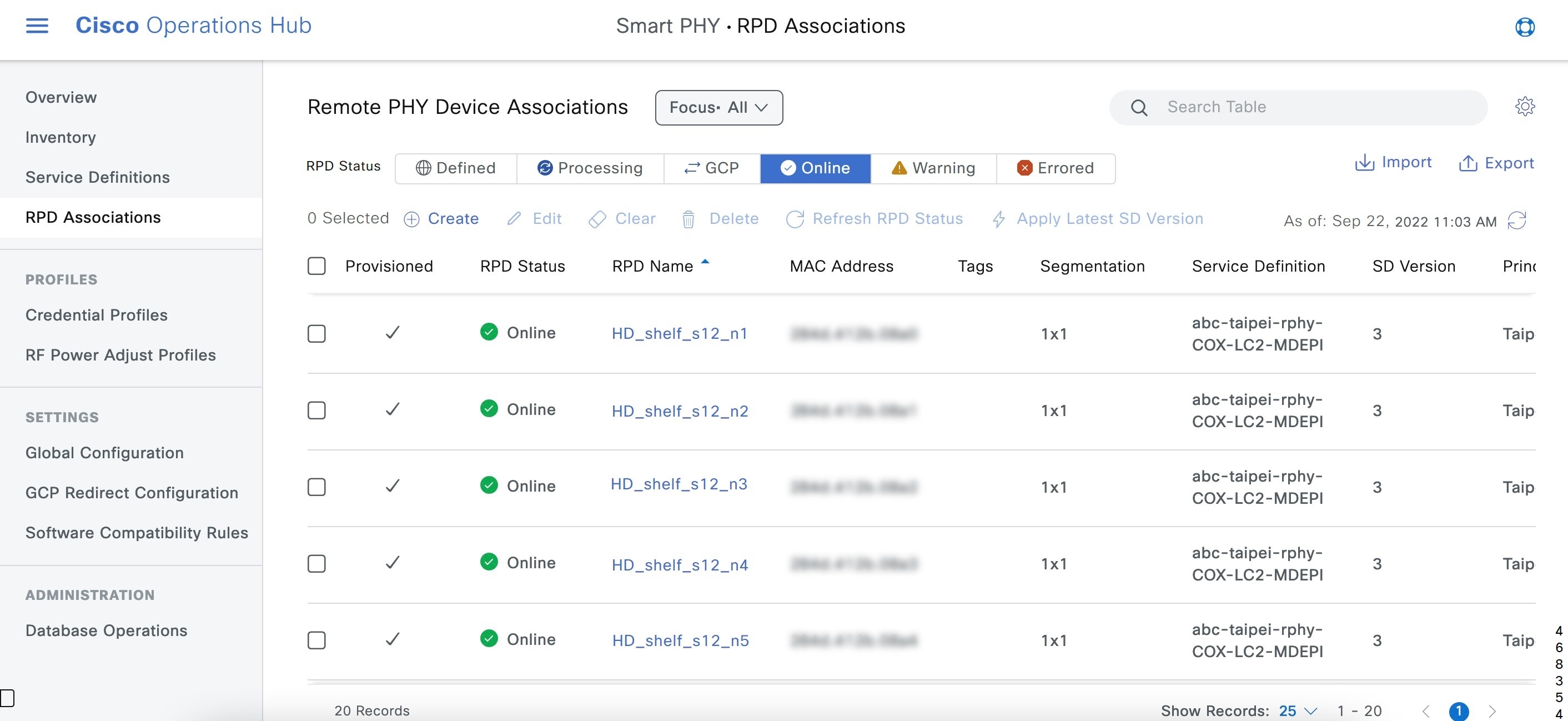Screen dimensions: 1568x721
Task: Go to next page arrow
Action: tap(1492, 711)
